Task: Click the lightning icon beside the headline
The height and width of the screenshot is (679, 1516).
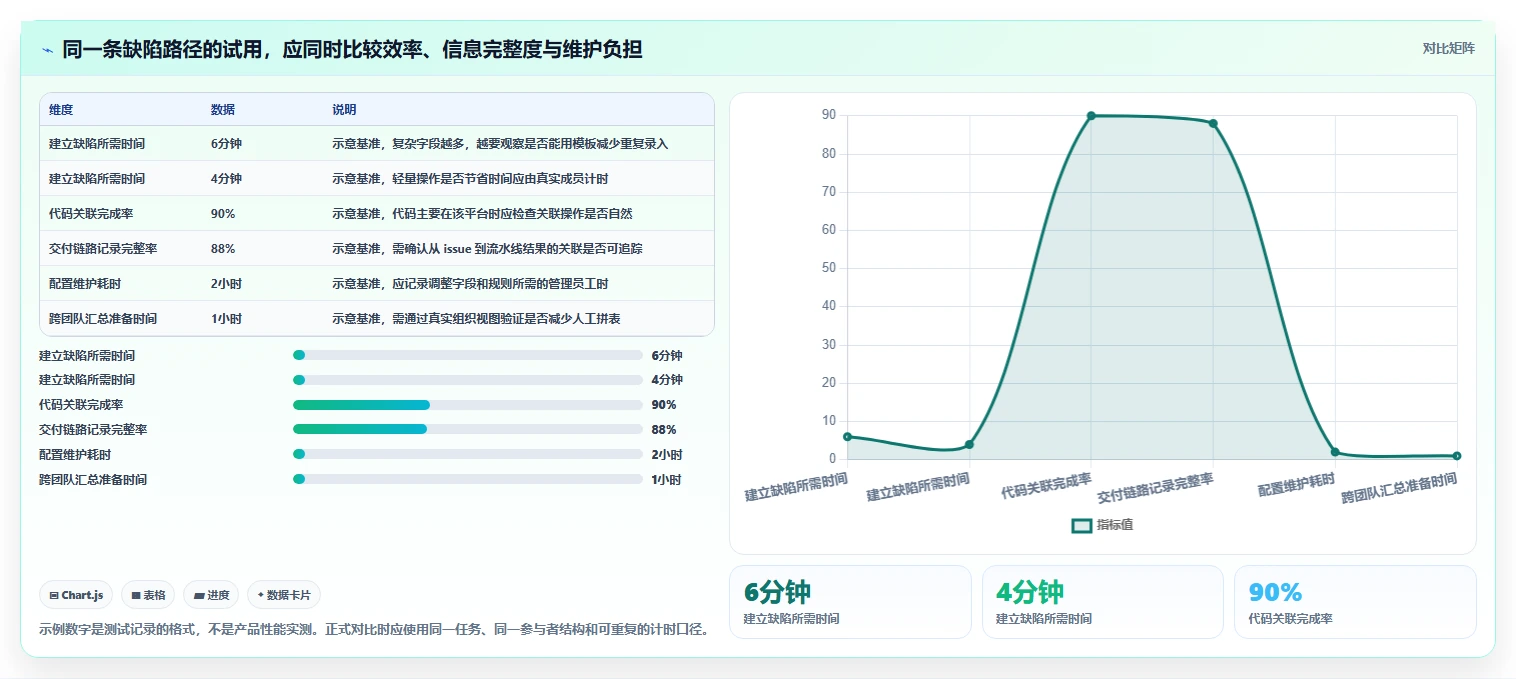Action: (47, 50)
